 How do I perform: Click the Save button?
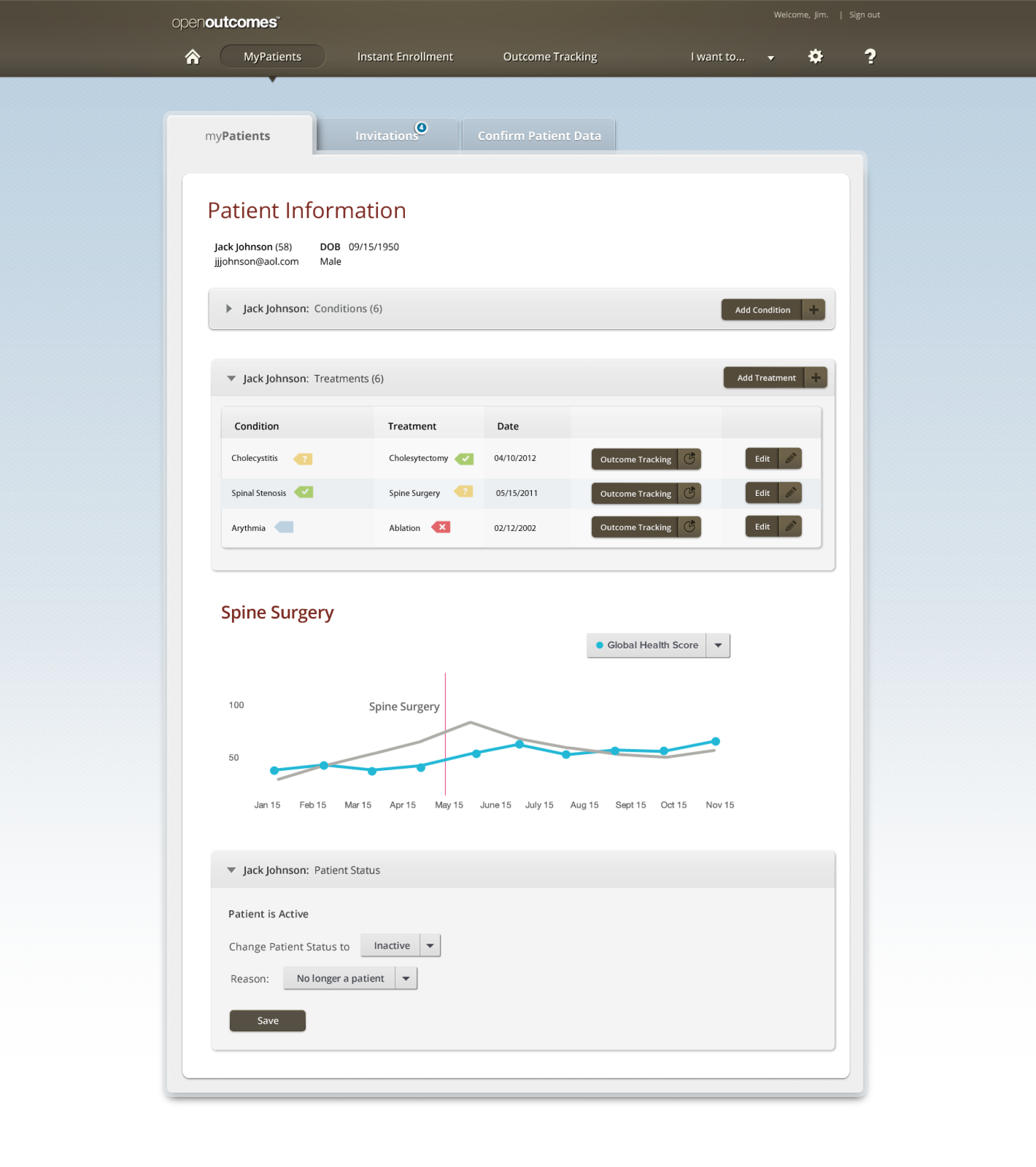pos(267,1020)
